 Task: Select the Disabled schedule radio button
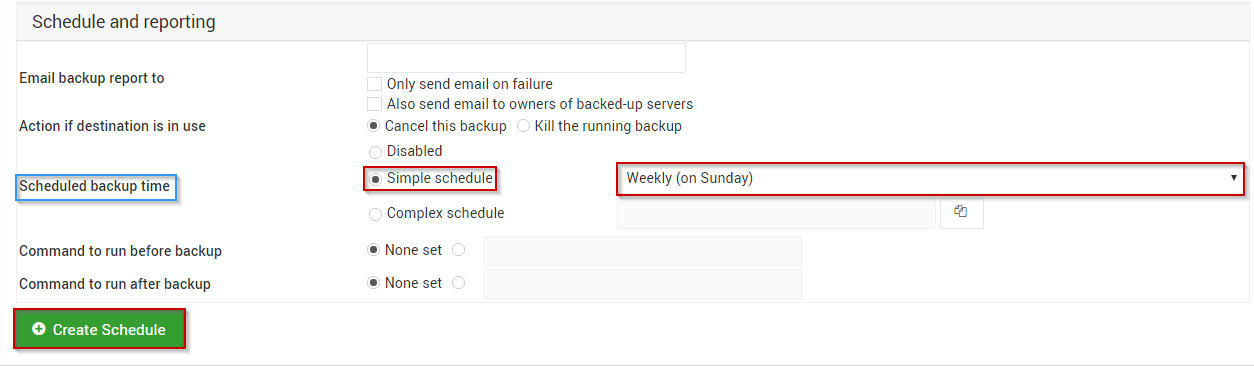click(x=375, y=151)
